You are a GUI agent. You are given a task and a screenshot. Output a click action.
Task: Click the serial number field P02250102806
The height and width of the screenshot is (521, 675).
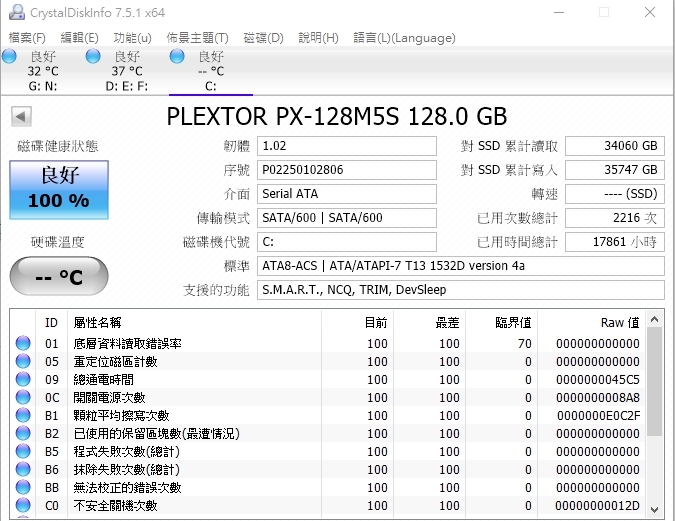click(347, 170)
